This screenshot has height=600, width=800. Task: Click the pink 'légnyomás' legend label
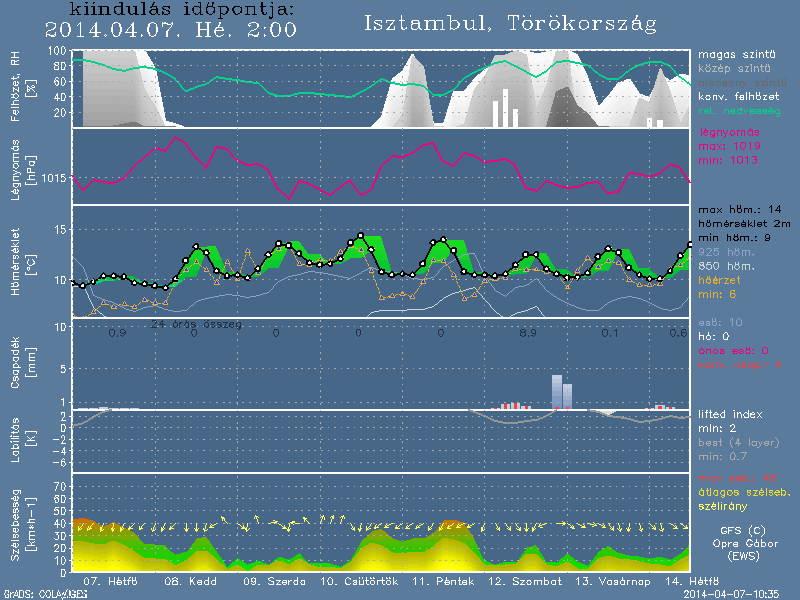729,132
